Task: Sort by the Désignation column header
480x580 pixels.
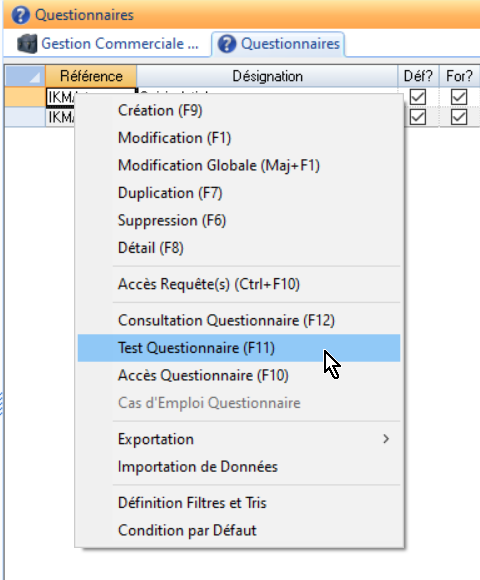Action: (267, 76)
